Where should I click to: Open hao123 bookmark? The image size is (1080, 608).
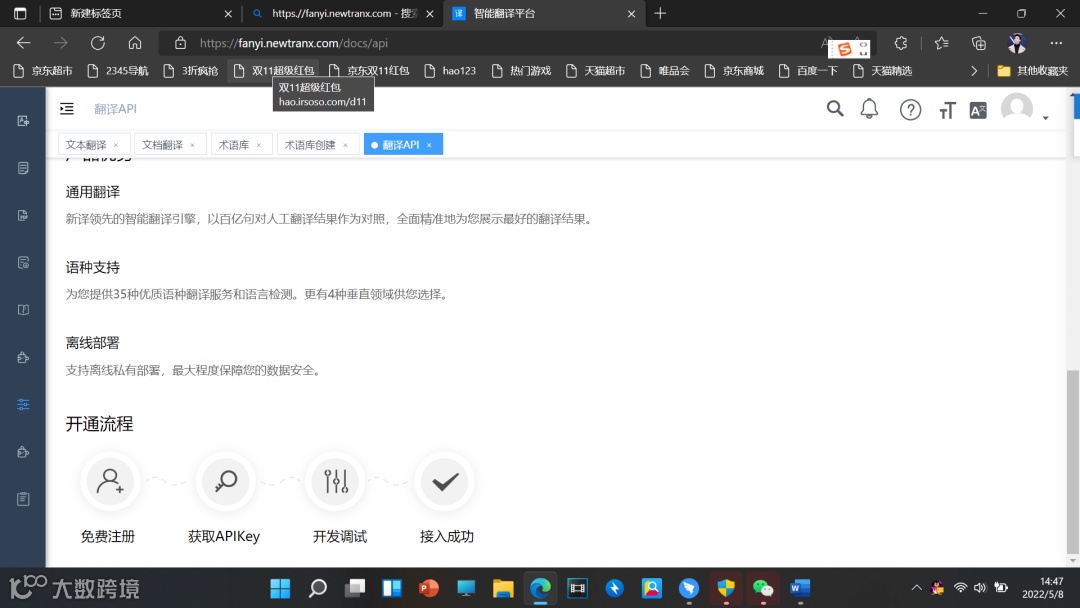(x=450, y=70)
